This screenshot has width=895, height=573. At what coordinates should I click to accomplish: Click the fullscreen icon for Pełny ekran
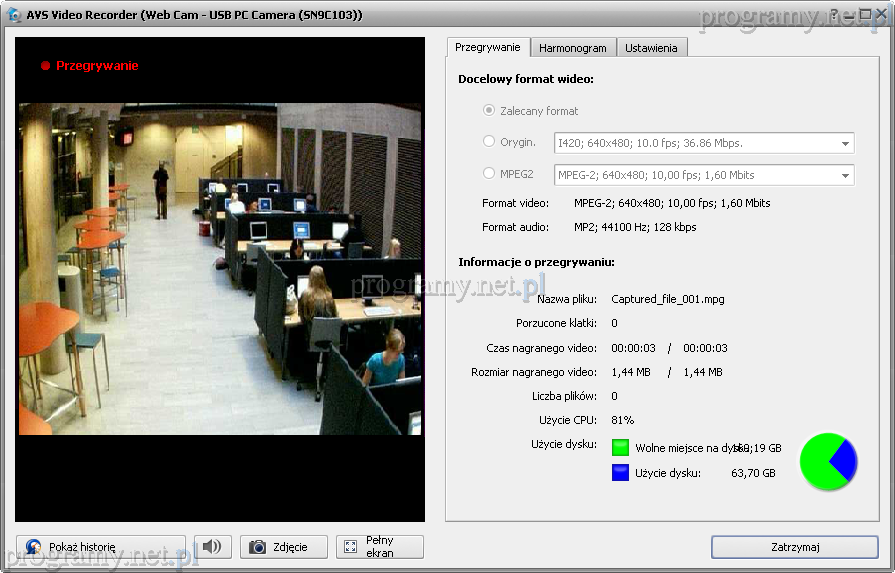(351, 547)
